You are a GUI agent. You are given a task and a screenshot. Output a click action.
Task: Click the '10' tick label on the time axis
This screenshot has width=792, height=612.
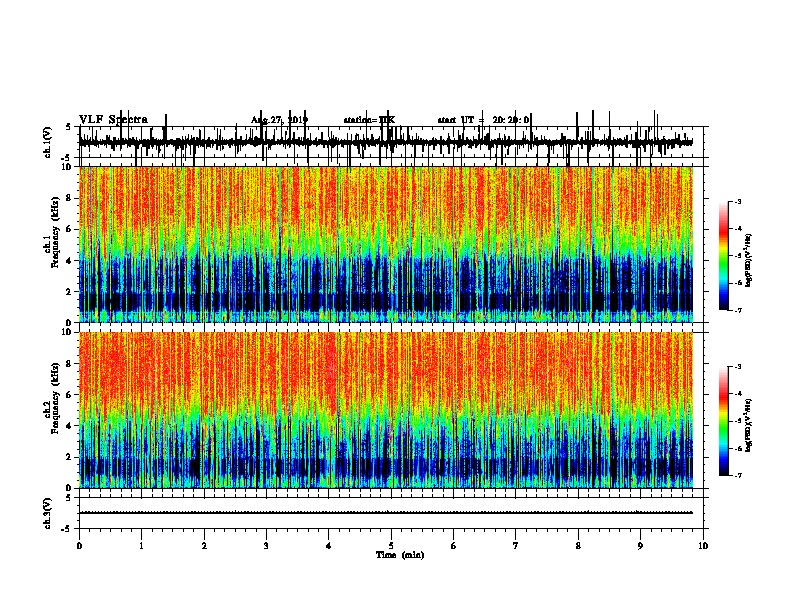pos(703,545)
